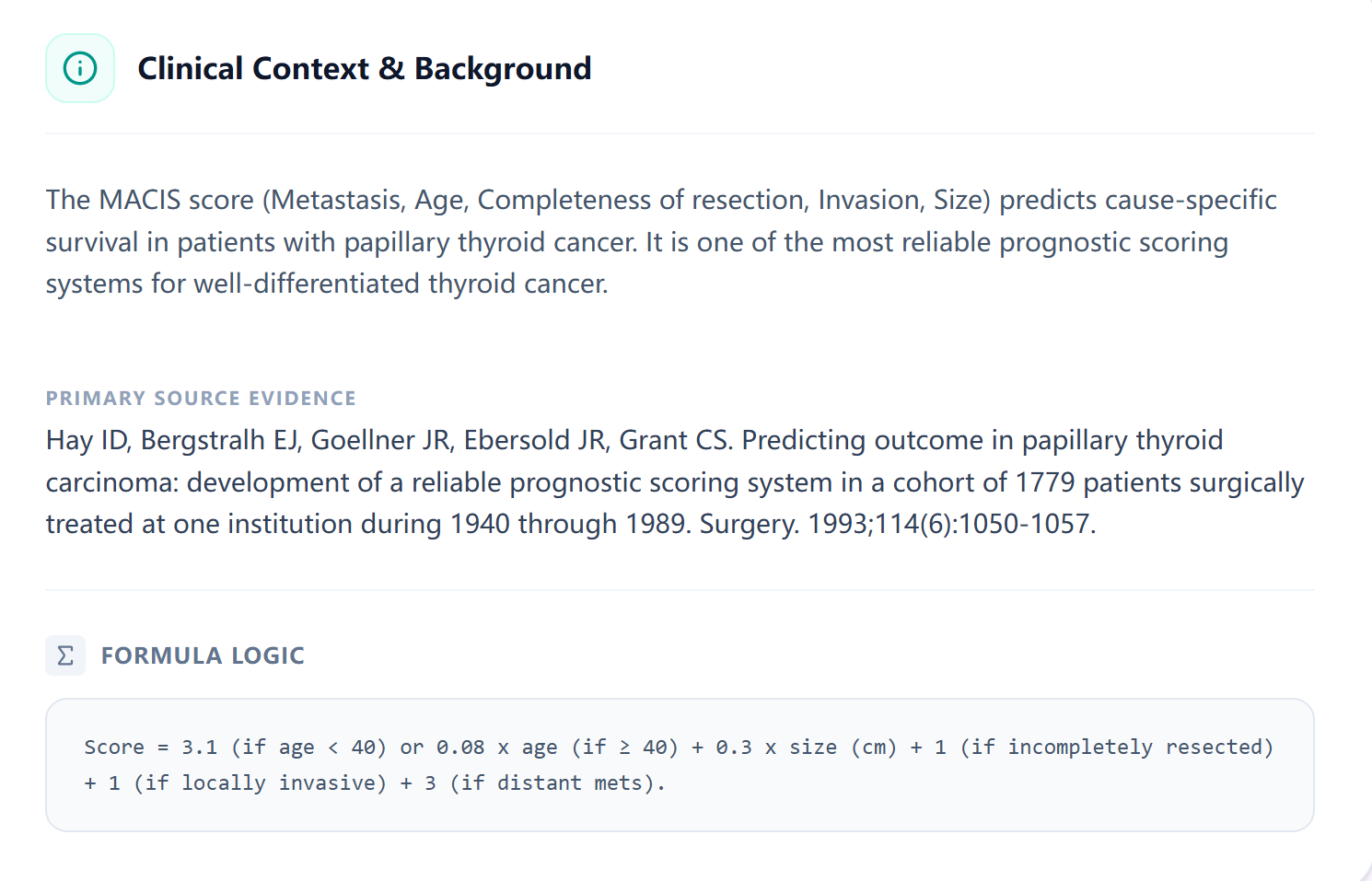Click "(if incompletely resected)" formula term
This screenshot has height=881, width=1372.
click(x=1117, y=747)
